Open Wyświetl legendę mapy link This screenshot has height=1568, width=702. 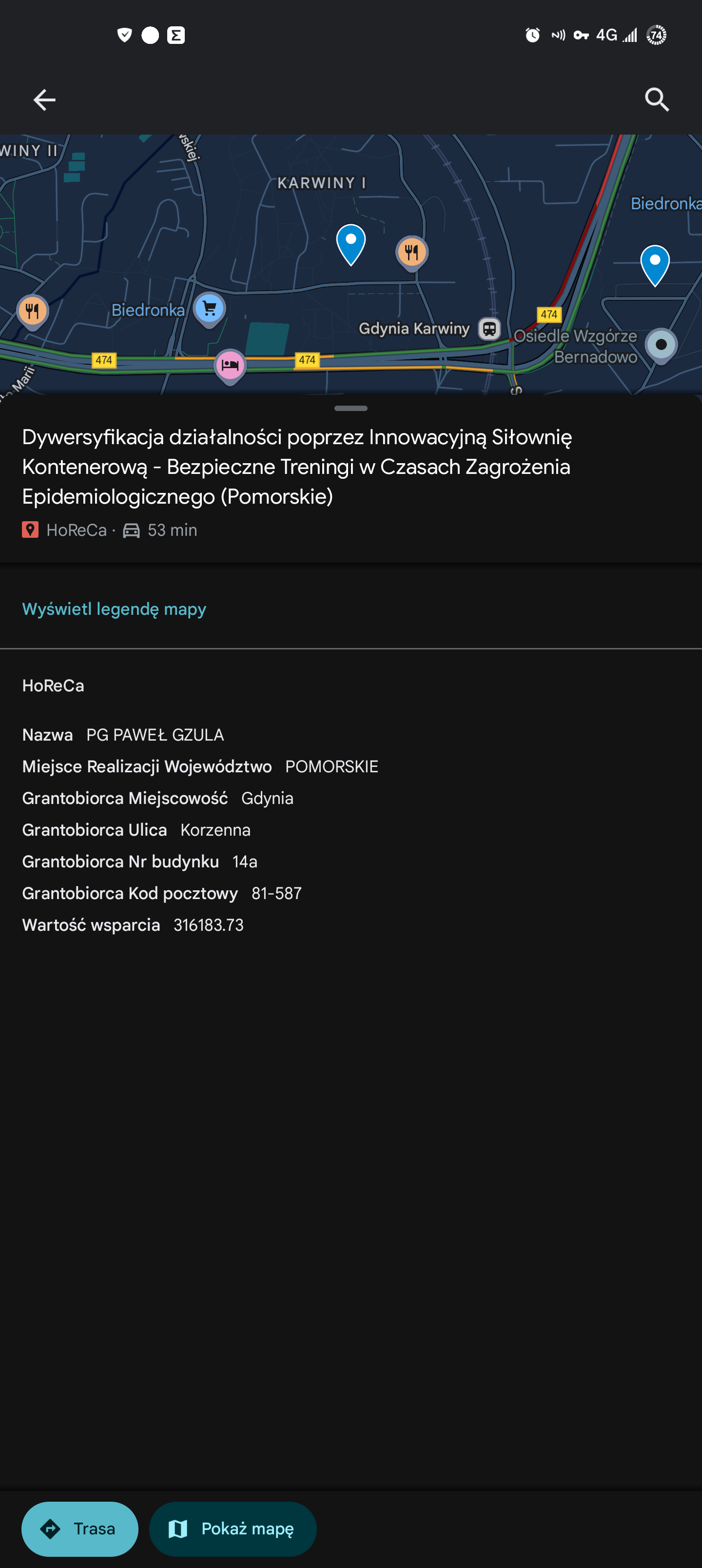pyautogui.click(x=114, y=609)
